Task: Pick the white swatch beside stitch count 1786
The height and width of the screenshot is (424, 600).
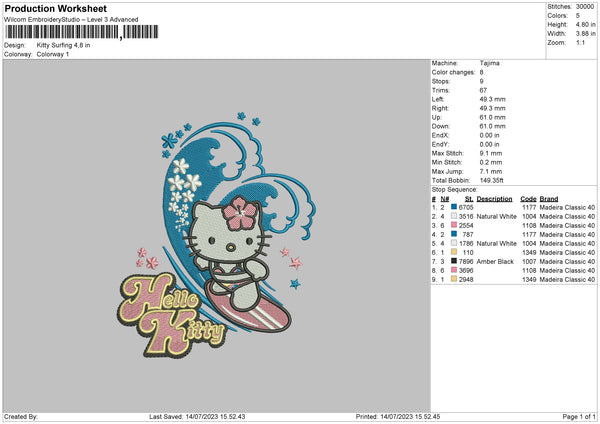Action: click(x=454, y=243)
